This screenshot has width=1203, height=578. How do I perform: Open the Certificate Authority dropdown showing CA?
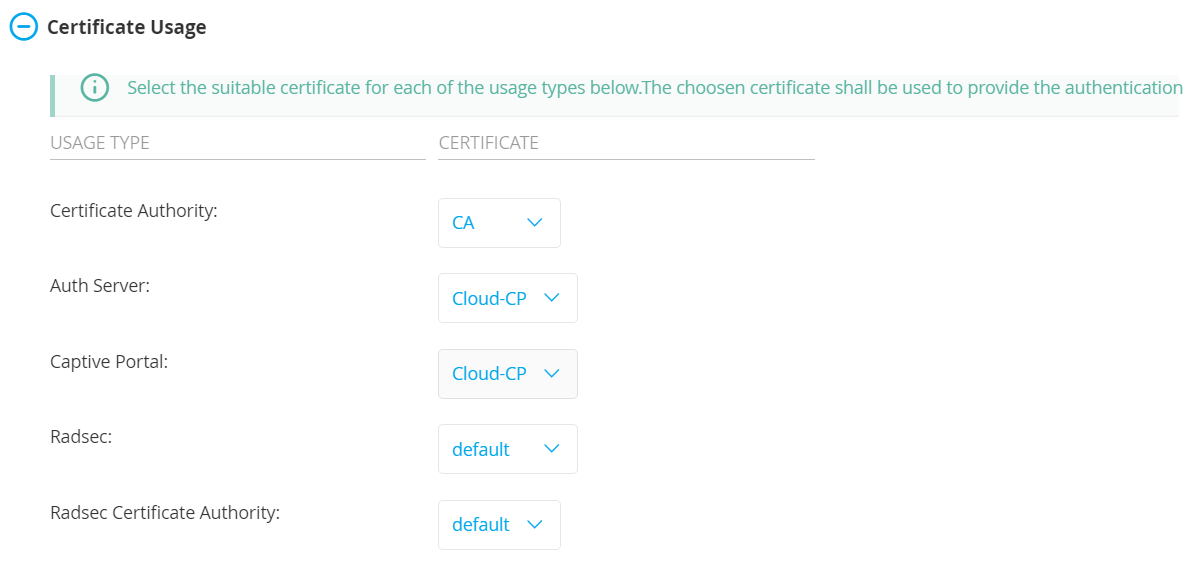(x=499, y=223)
